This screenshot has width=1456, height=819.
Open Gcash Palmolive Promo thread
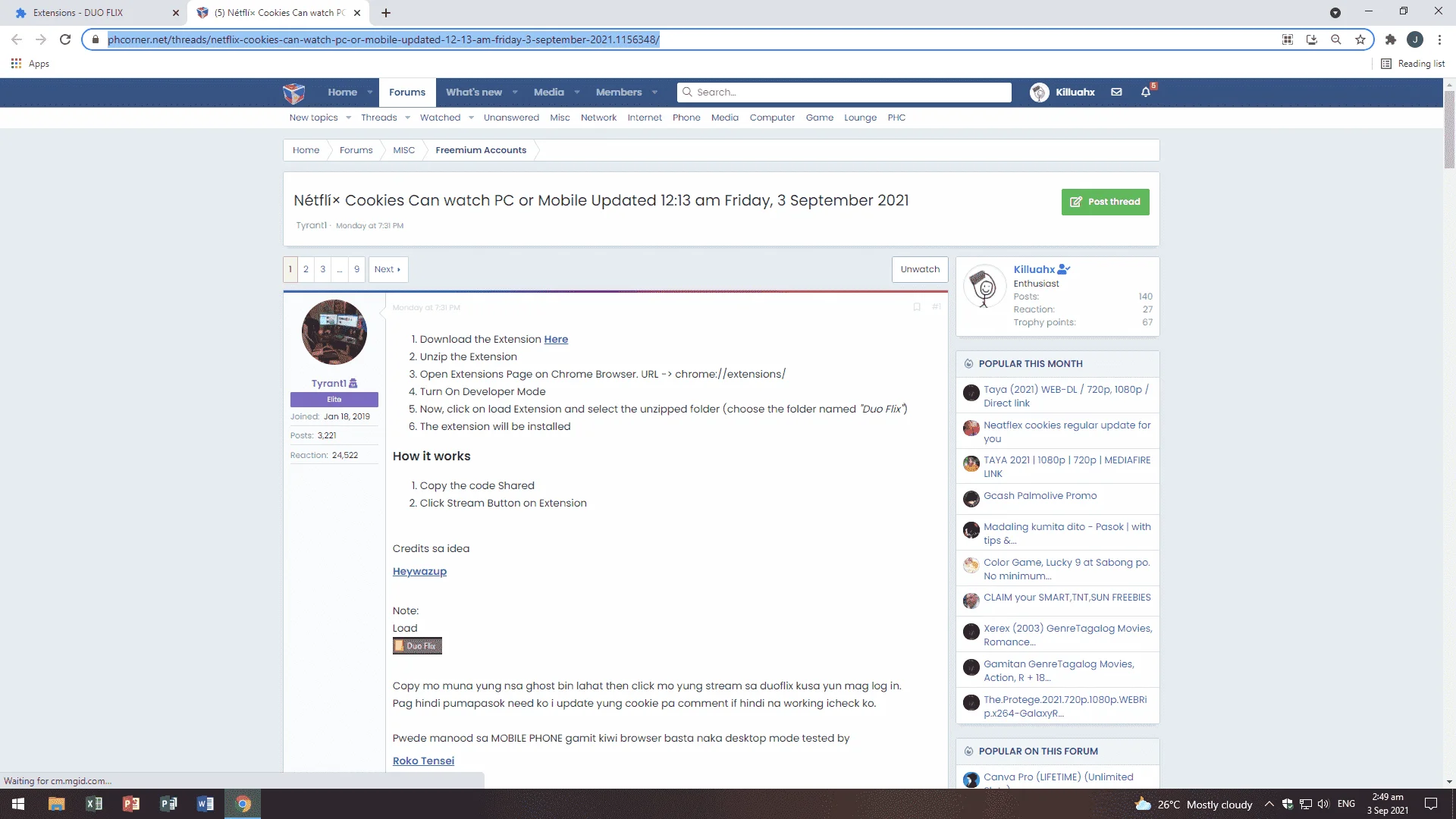coord(1040,496)
